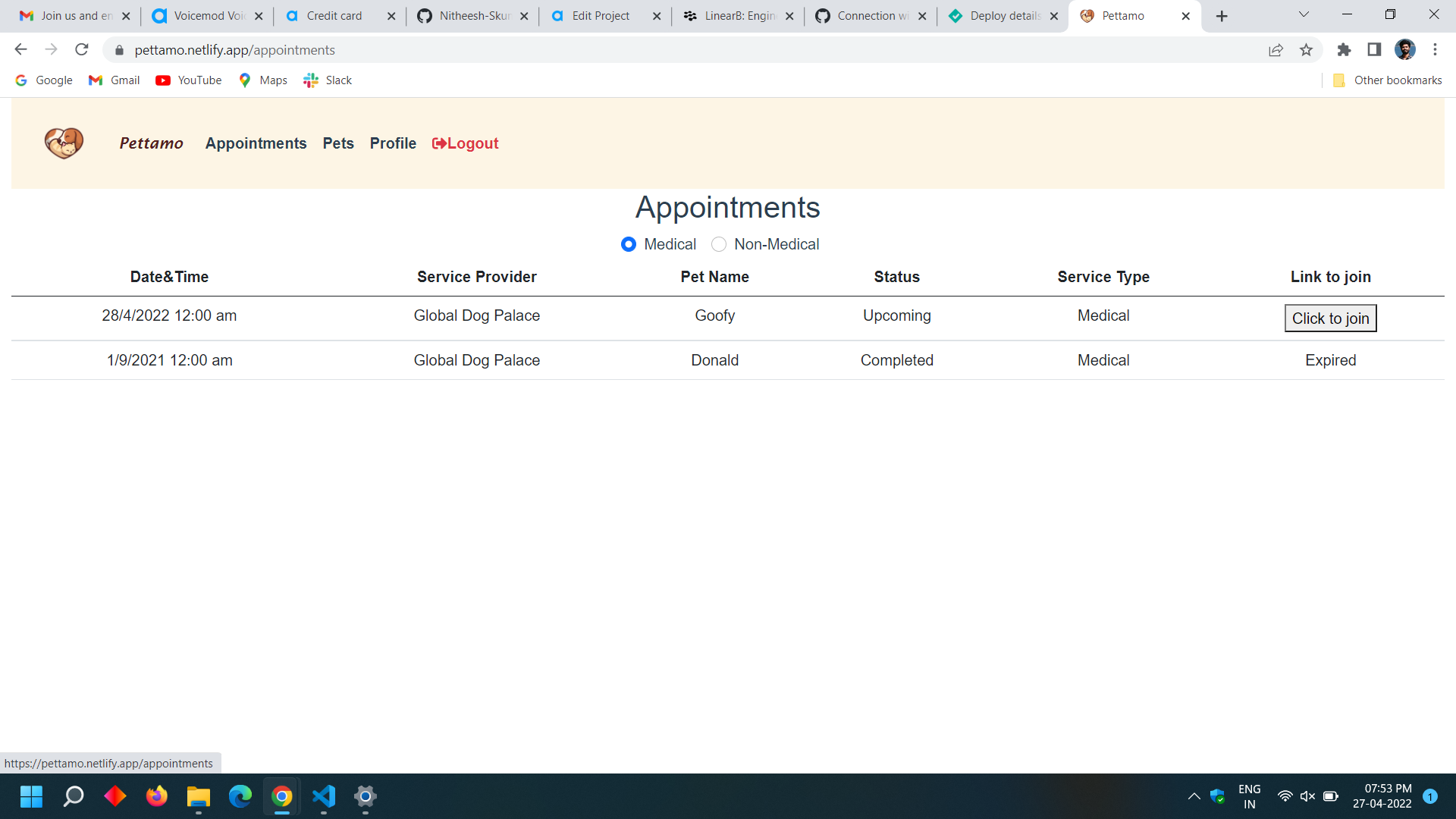
Task: Click the Logout link
Action: [465, 143]
